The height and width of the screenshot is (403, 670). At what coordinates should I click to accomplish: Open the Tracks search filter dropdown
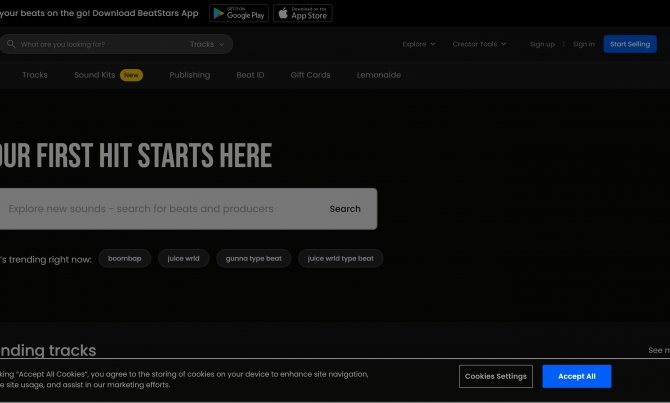click(x=207, y=44)
